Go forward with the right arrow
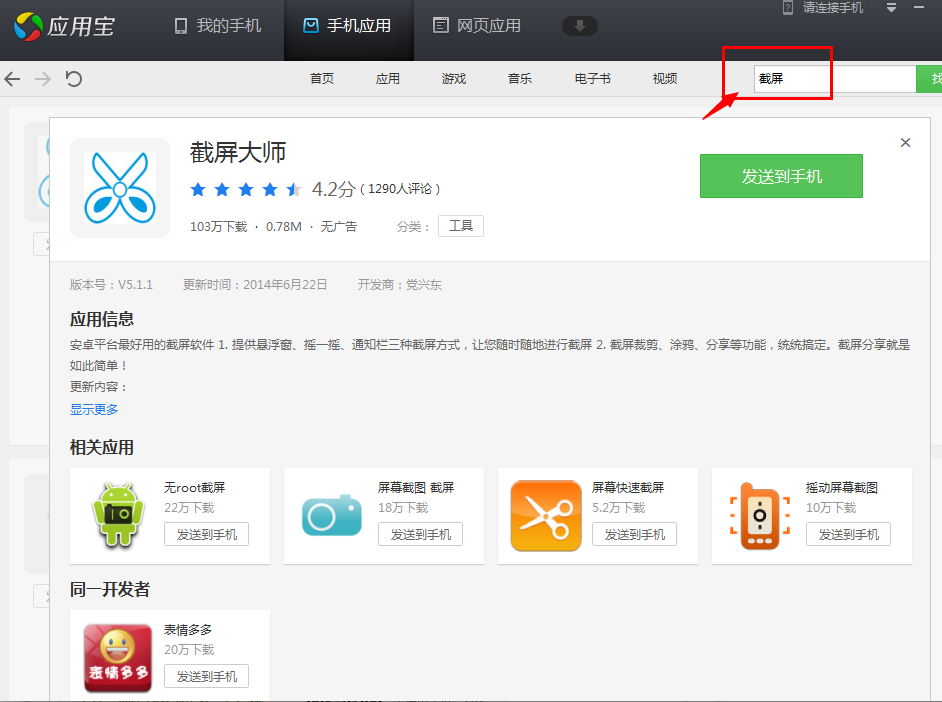 43,79
